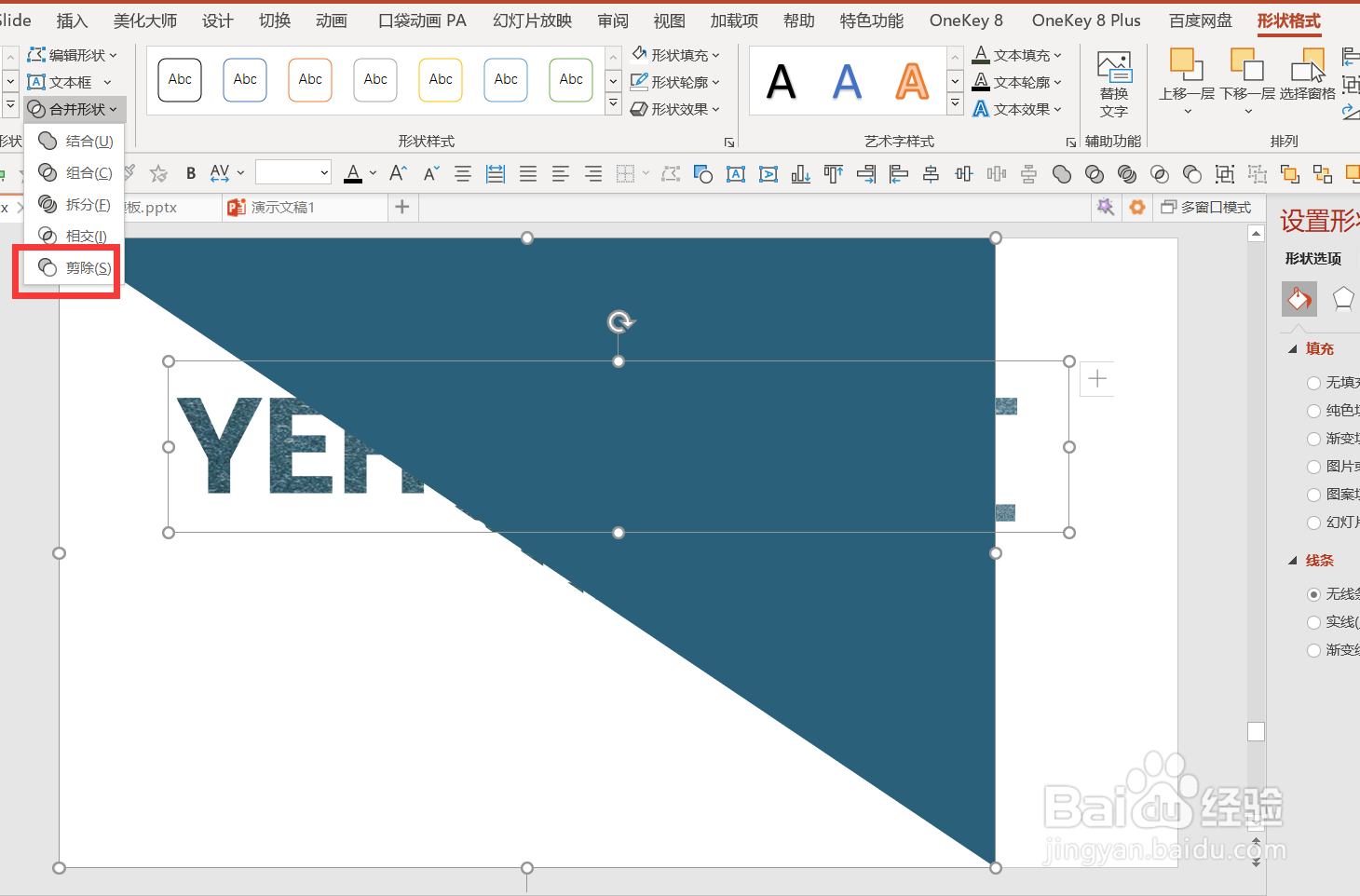Click the decrease font size icon
Screen dimensions: 1360x896
pos(430,173)
